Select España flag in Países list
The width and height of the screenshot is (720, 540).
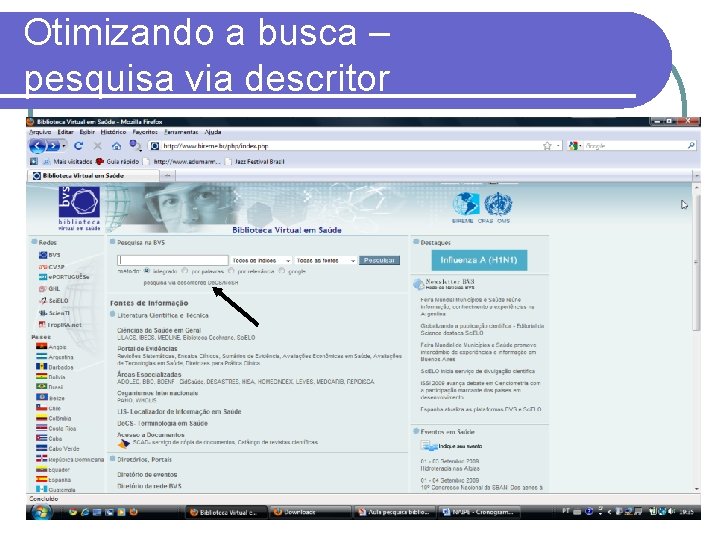(42, 479)
